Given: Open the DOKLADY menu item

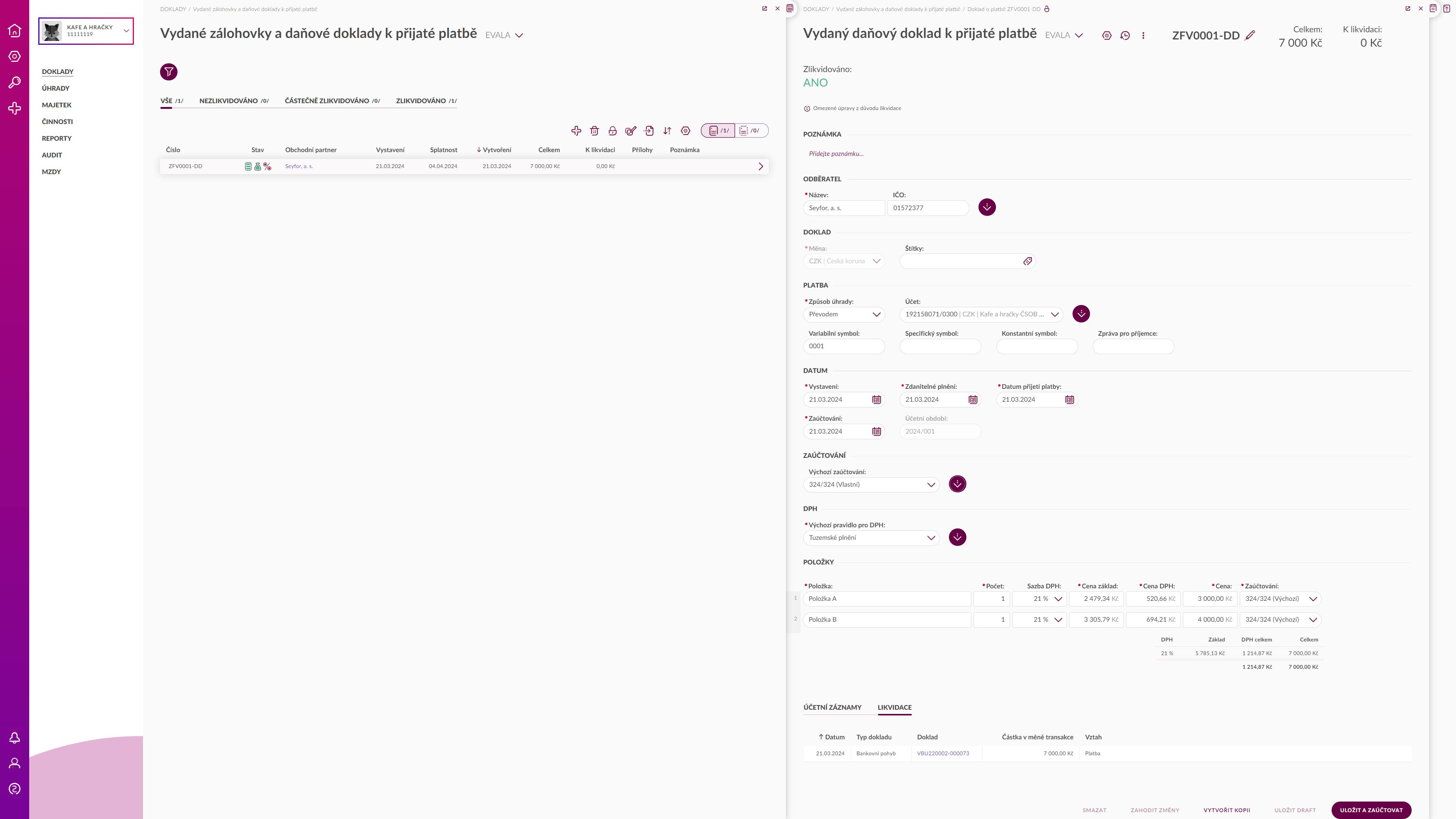Looking at the screenshot, I should (x=58, y=72).
